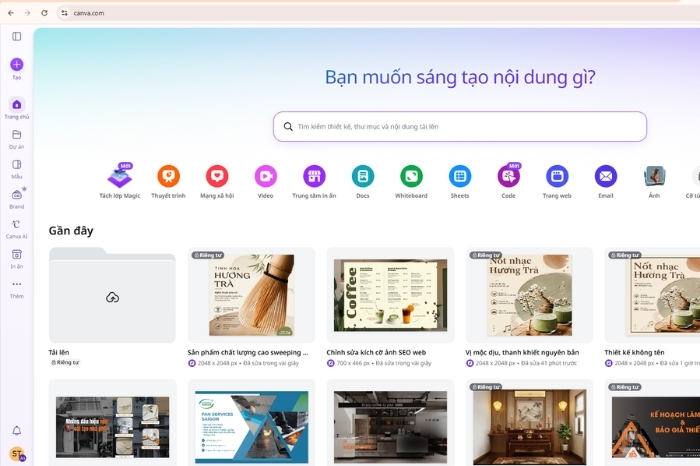Click the Gần đây heading

point(71,231)
